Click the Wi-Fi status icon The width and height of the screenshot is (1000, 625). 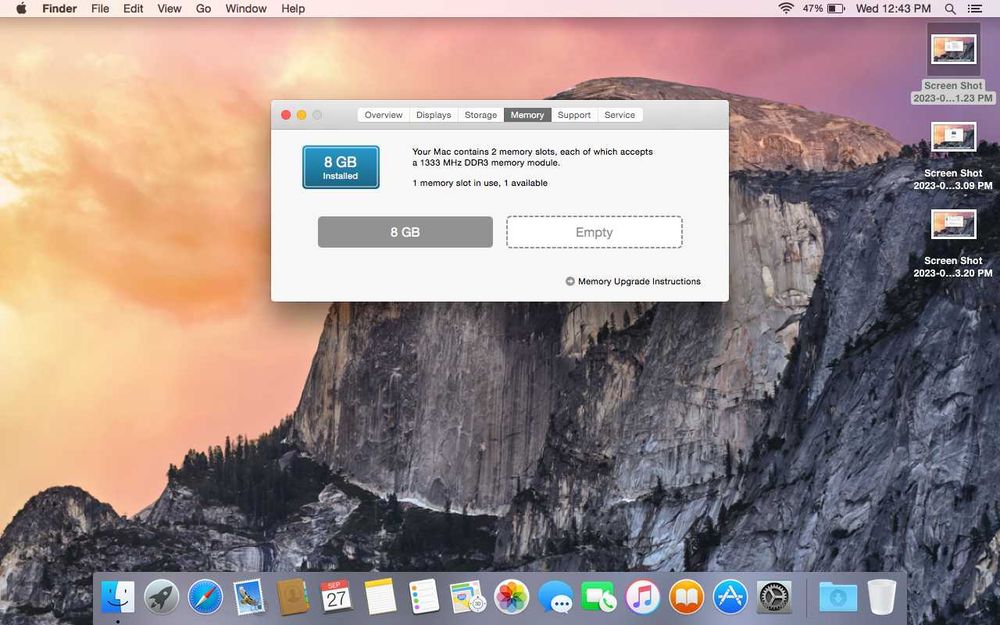[786, 8]
